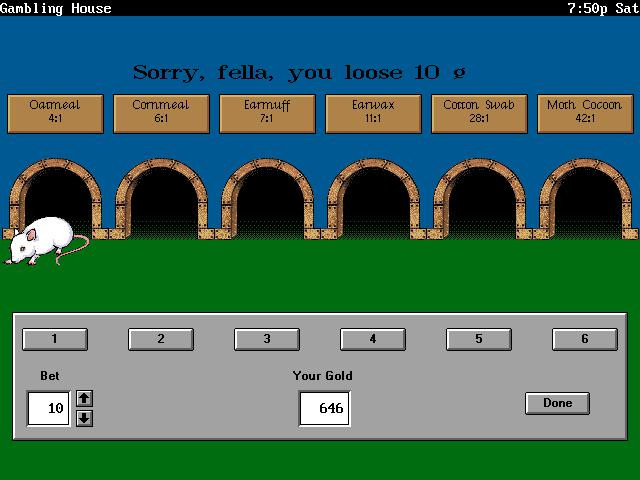The height and width of the screenshot is (480, 640).
Task: Decrease the bet with down arrow
Action: (x=84, y=418)
